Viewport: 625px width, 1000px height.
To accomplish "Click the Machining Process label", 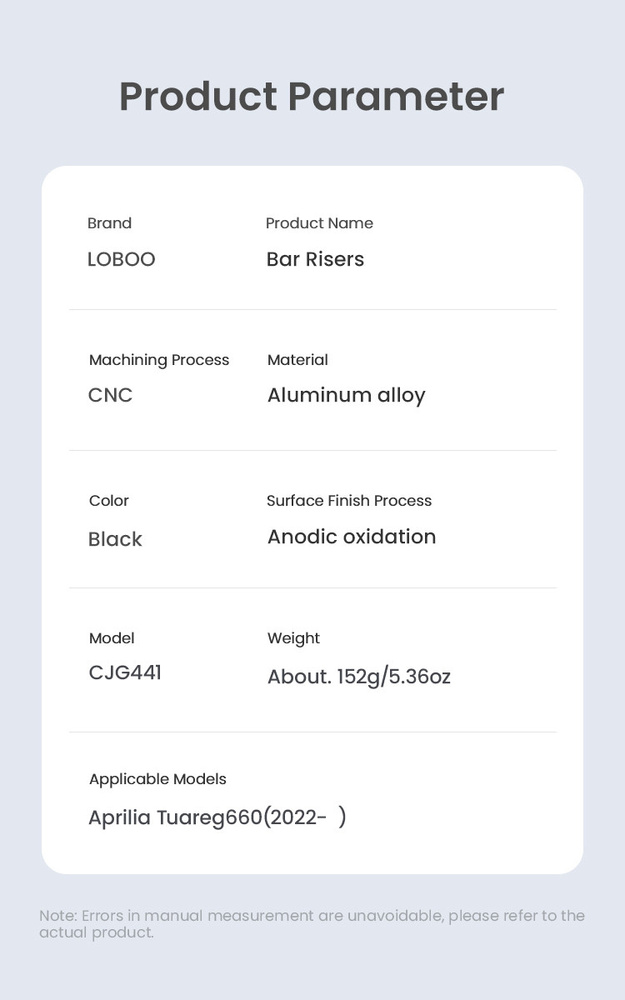I will pyautogui.click(x=159, y=360).
